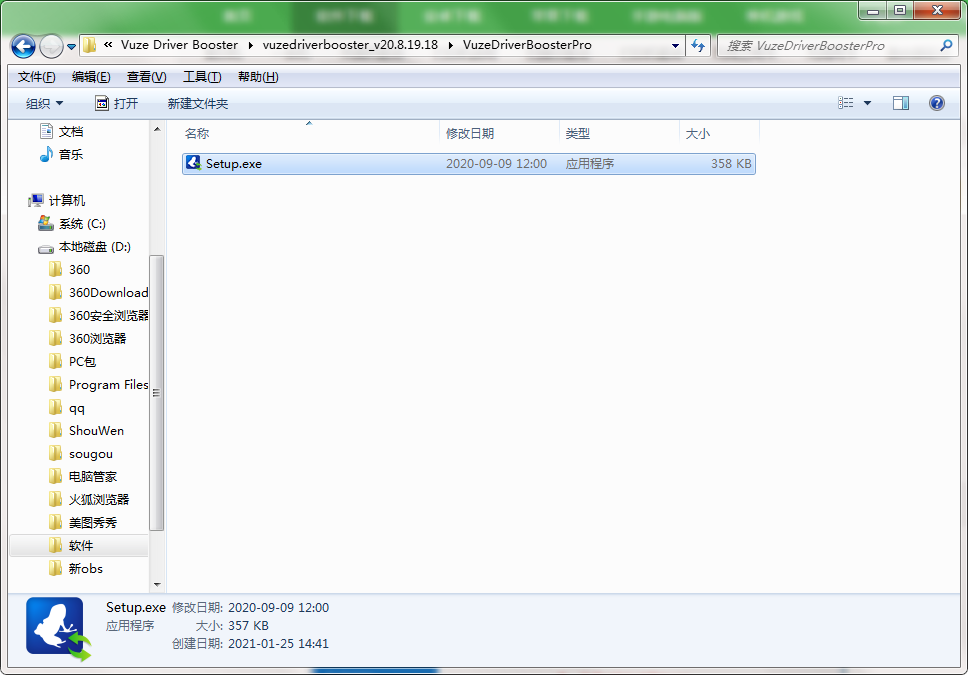The width and height of the screenshot is (968, 675).
Task: Open the 360Download folder
Action: coord(108,293)
